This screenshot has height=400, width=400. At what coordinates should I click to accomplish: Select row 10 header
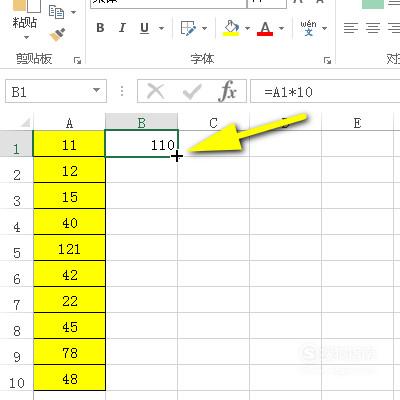[x=16, y=379]
